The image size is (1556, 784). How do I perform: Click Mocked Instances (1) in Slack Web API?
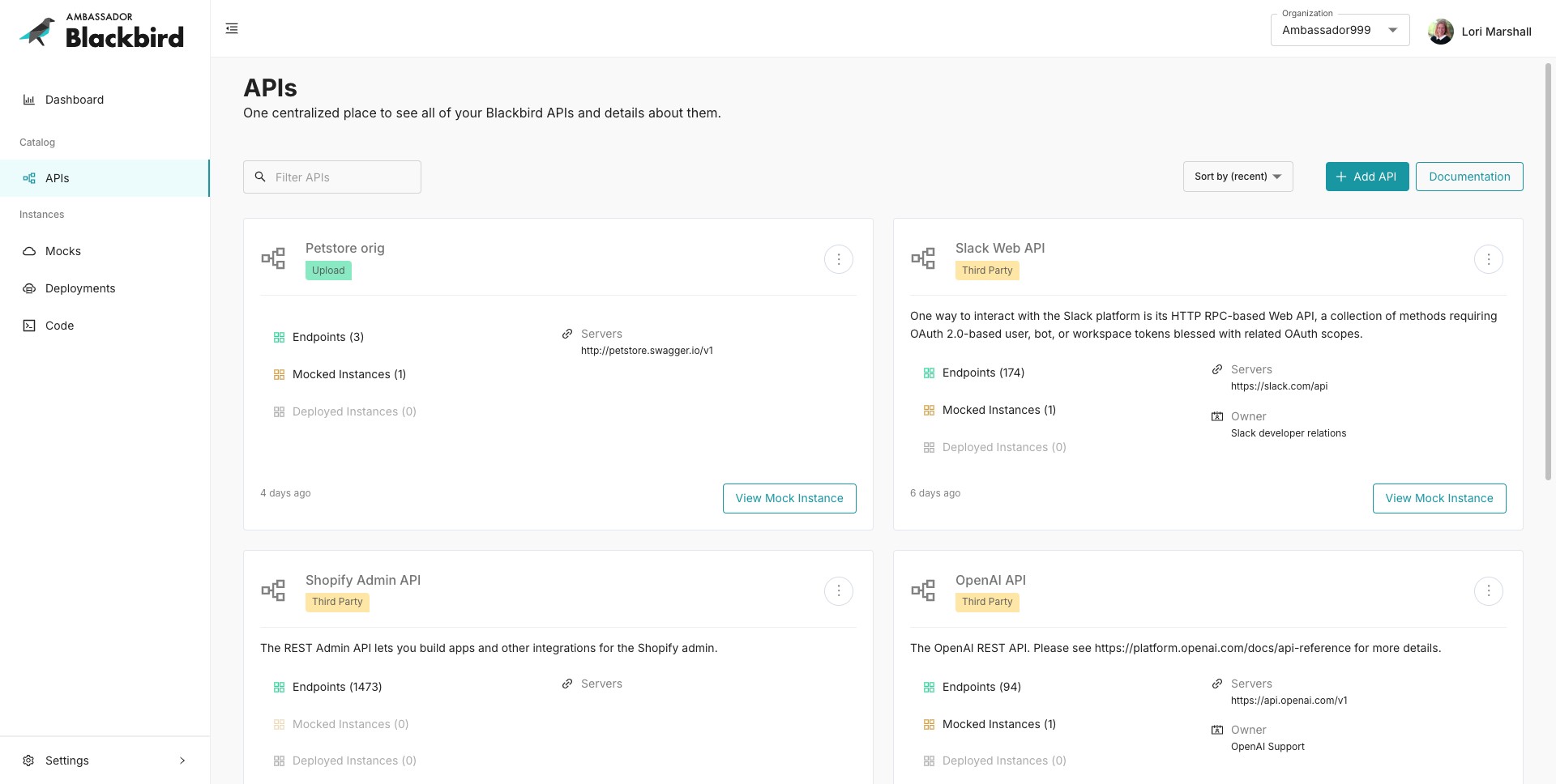pyautogui.click(x=999, y=410)
